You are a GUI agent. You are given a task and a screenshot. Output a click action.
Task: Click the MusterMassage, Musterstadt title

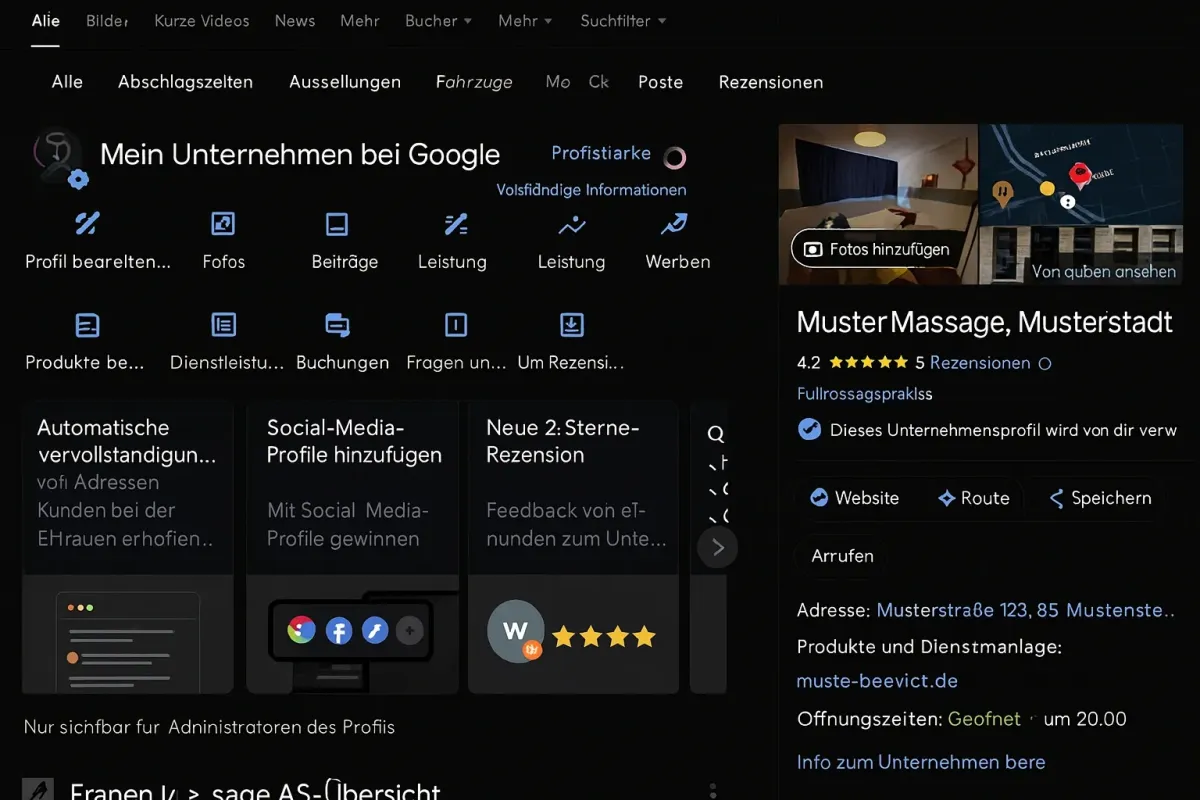(x=985, y=322)
